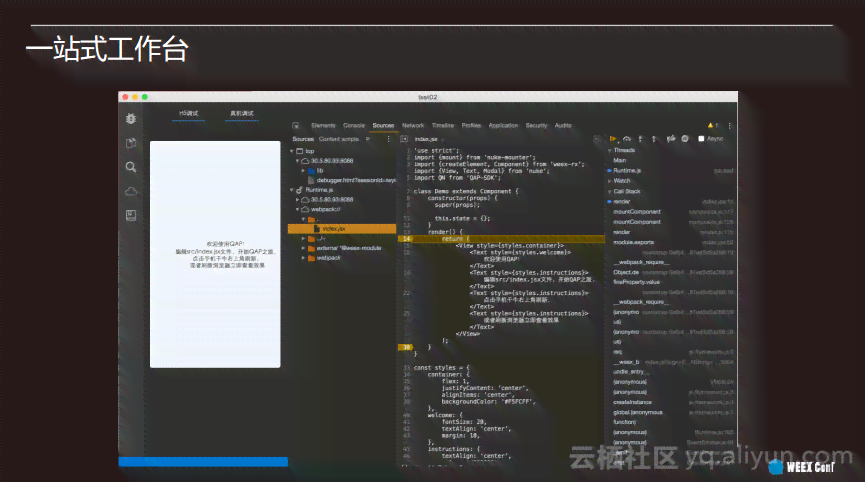This screenshot has width=865, height=482.
Task: Click the yellow warning indicator
Action: 713,126
